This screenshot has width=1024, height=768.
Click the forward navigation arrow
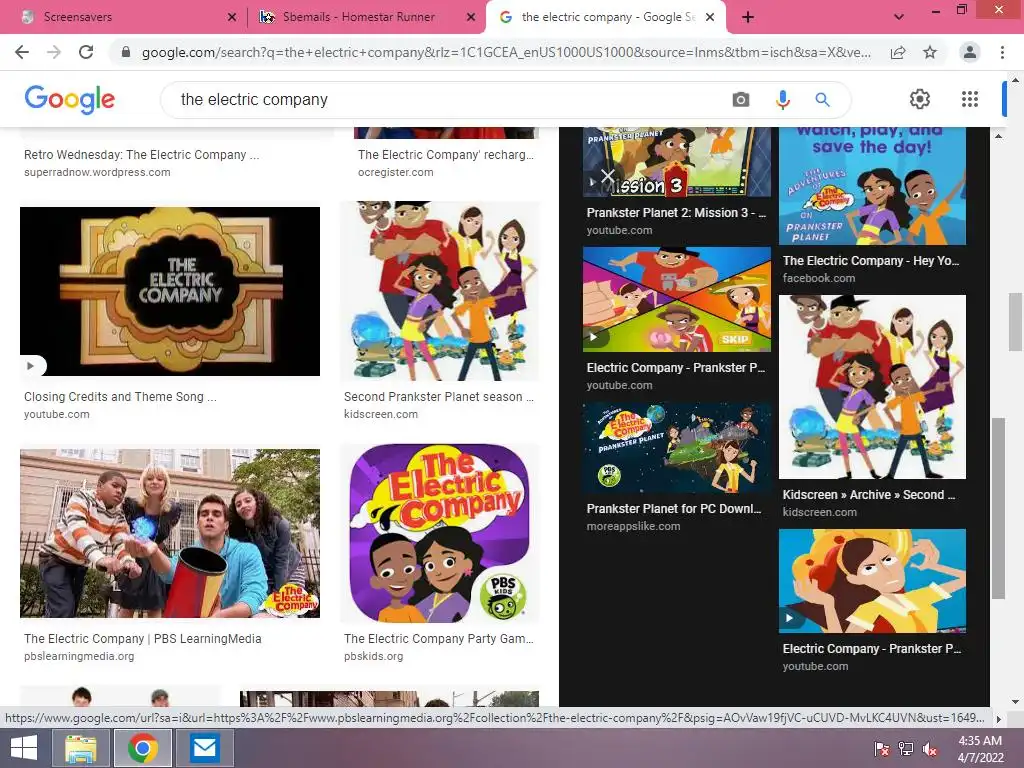coord(54,52)
